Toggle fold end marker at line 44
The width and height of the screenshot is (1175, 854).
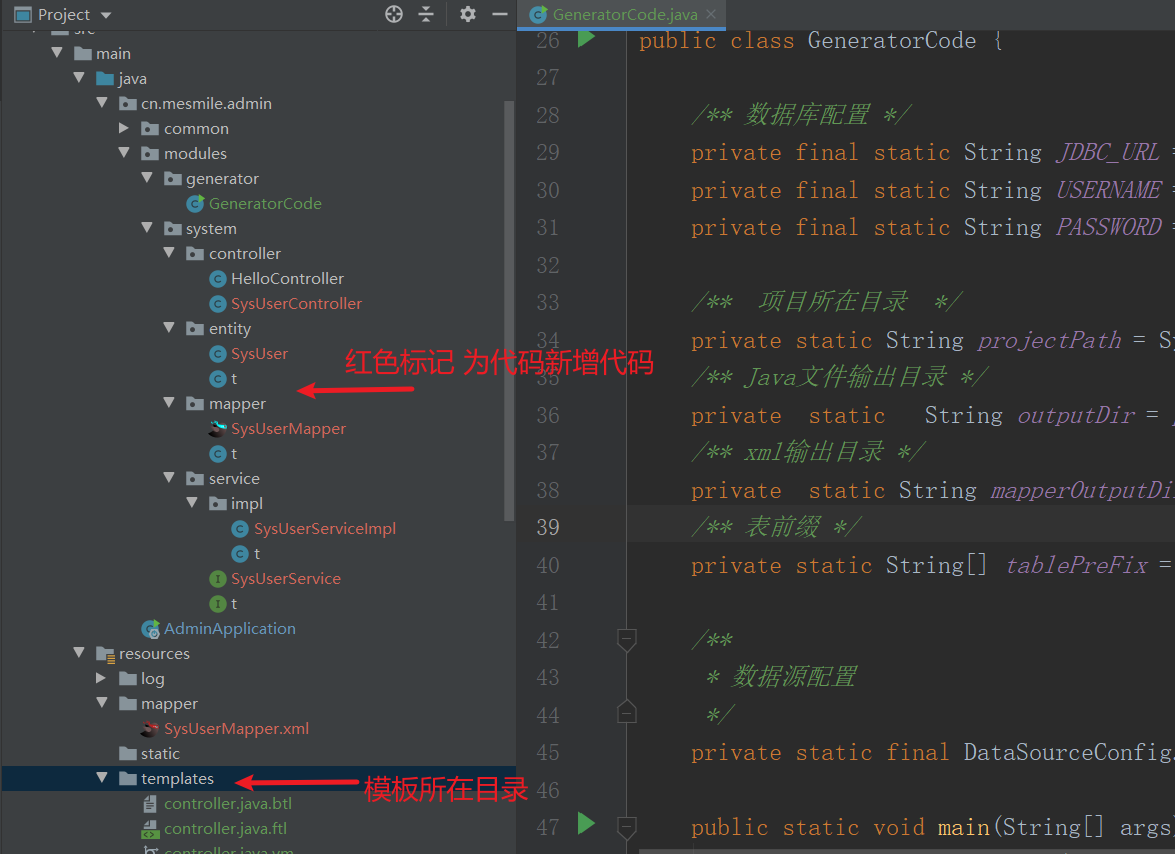pyautogui.click(x=627, y=712)
